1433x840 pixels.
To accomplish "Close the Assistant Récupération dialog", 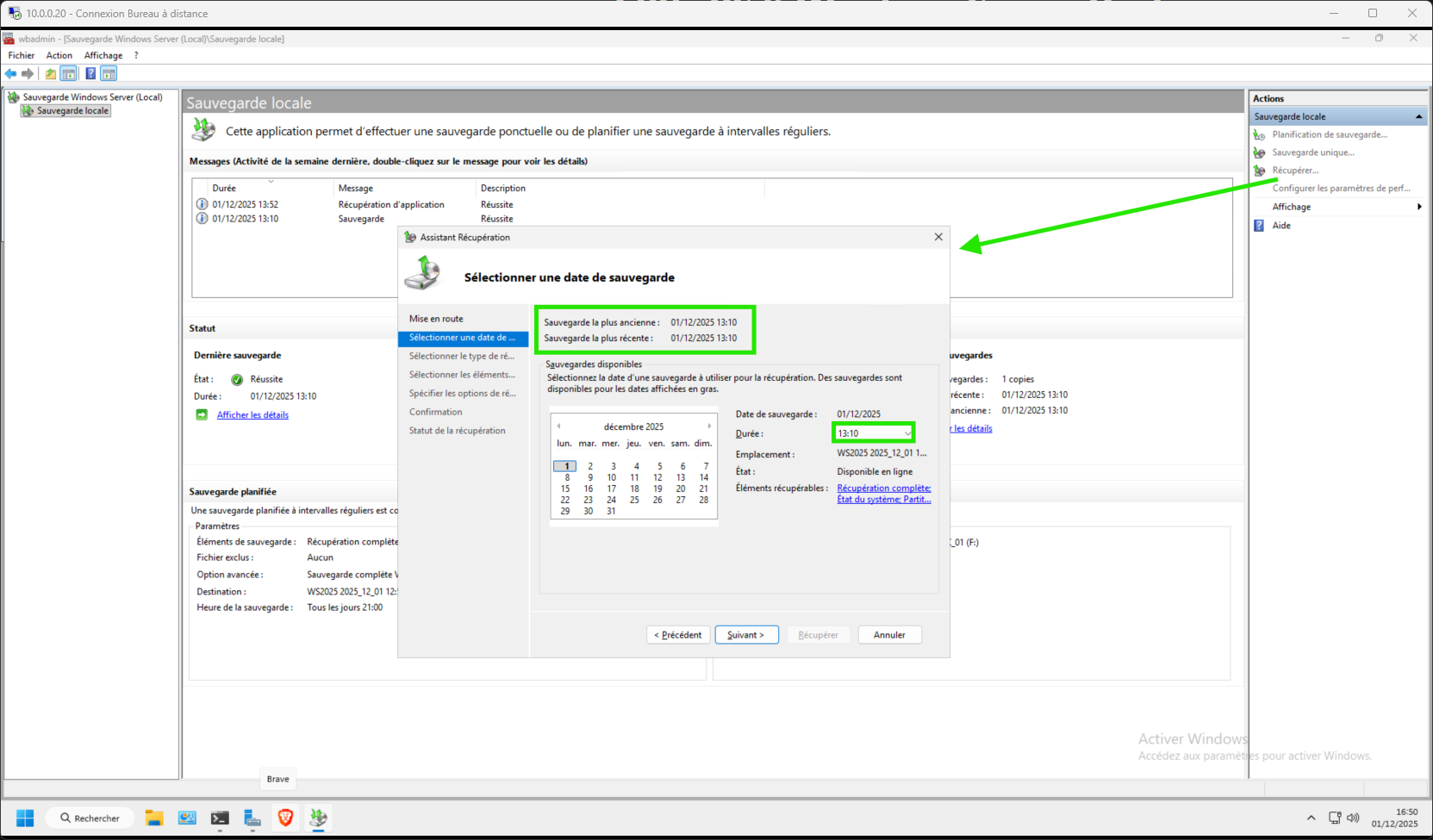I will click(938, 237).
